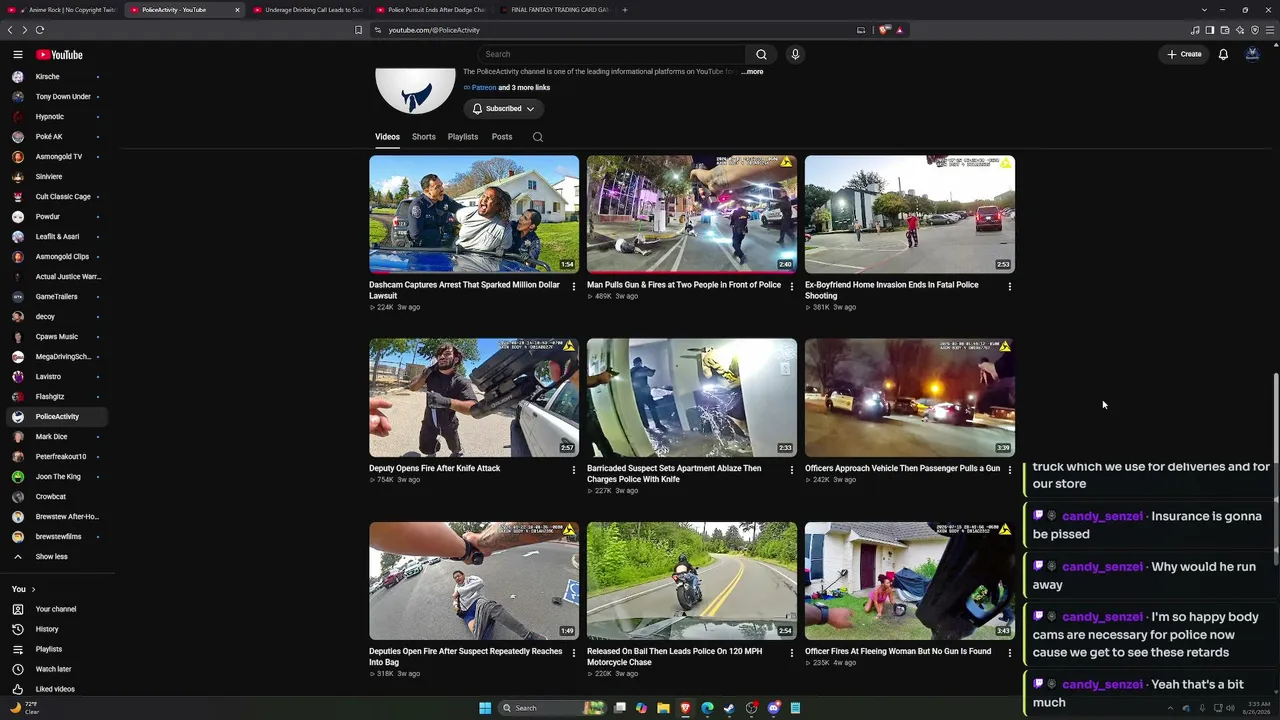Image resolution: width=1280 pixels, height=720 pixels.
Task: Go back using the browser back arrow
Action: [10, 30]
